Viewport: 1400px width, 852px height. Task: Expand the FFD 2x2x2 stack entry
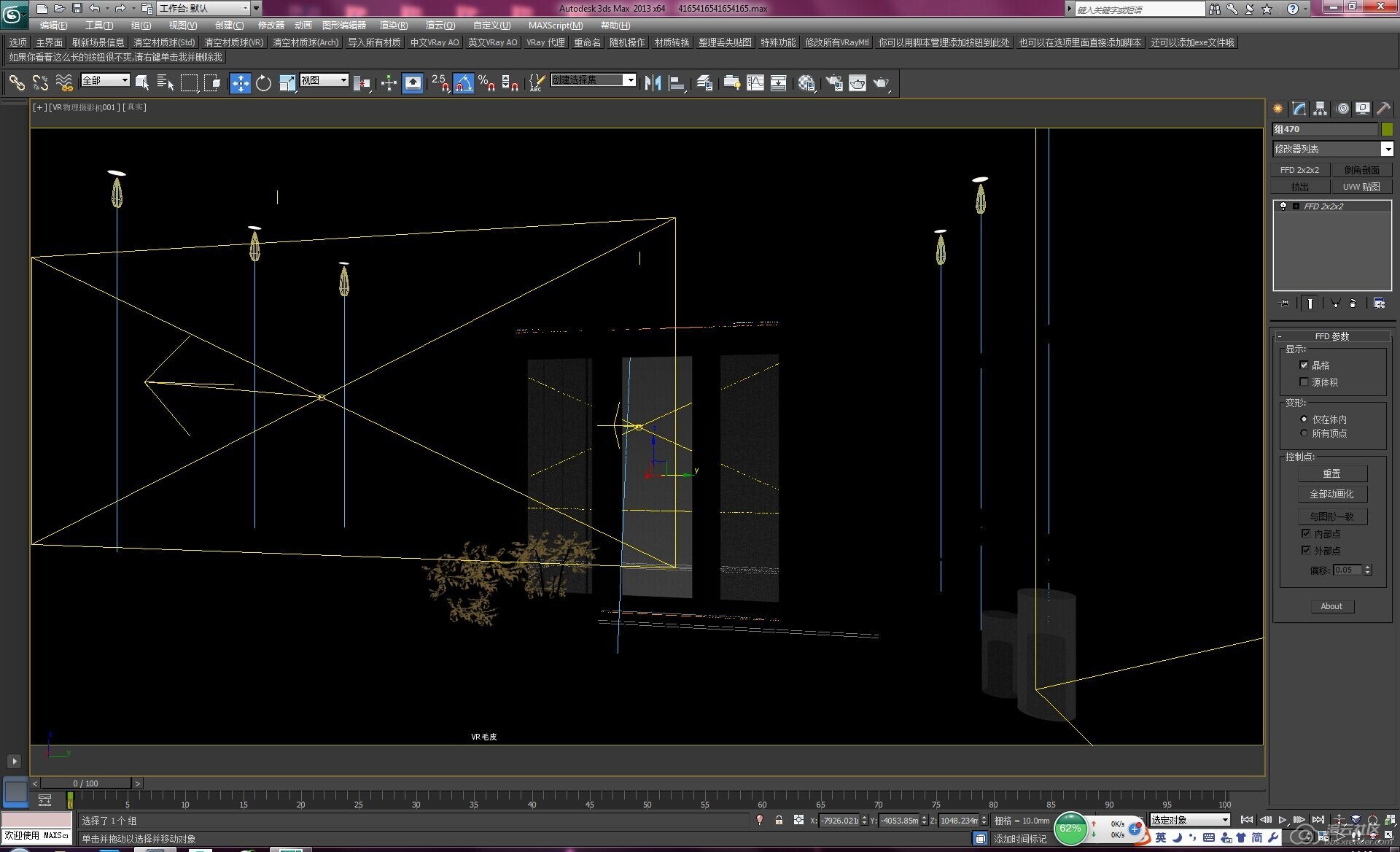tap(1296, 206)
